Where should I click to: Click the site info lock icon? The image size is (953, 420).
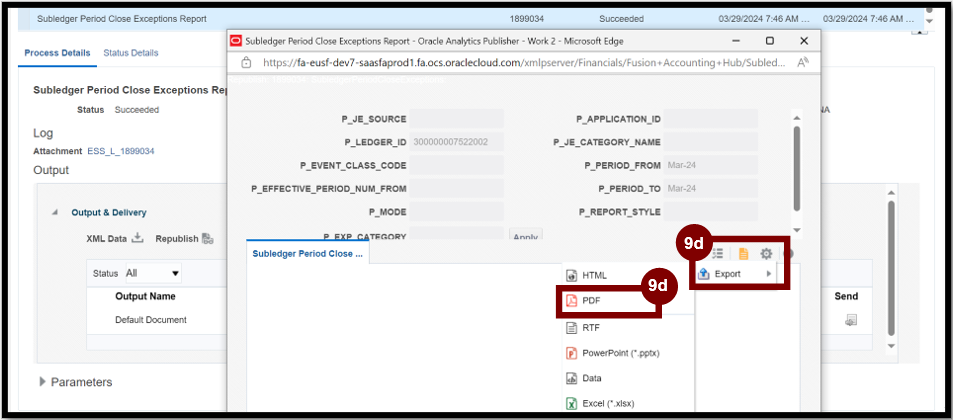246,62
